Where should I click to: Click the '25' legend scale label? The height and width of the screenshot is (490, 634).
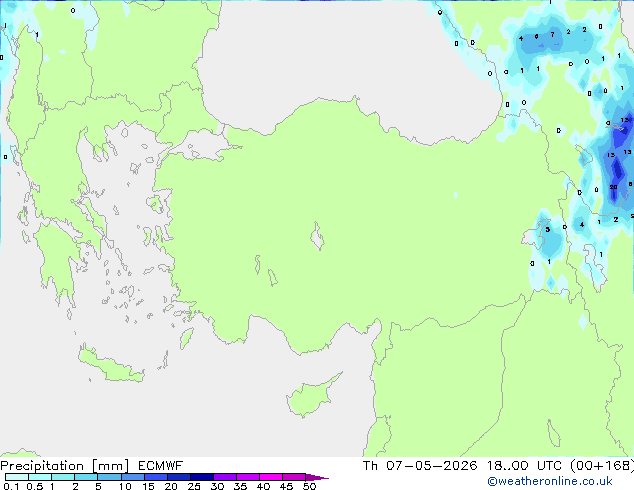194,486
